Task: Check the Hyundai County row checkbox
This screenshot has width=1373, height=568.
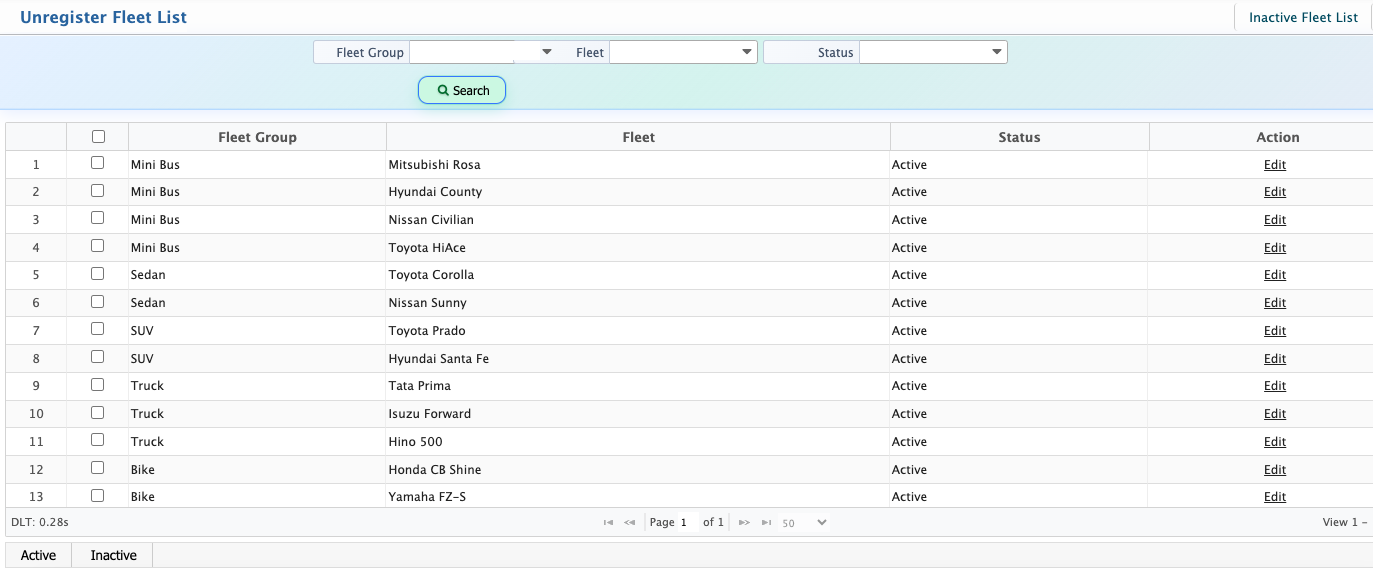Action: tap(98, 190)
